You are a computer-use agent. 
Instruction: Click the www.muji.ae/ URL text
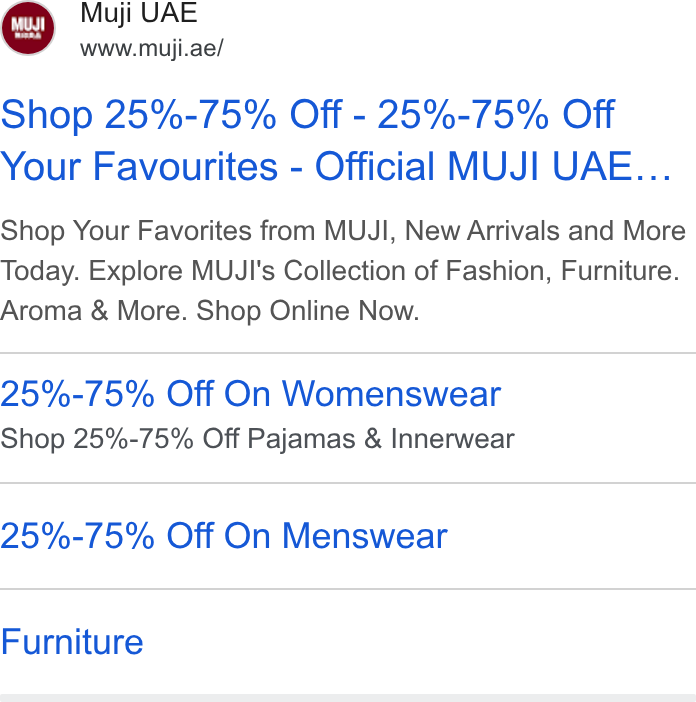152,48
